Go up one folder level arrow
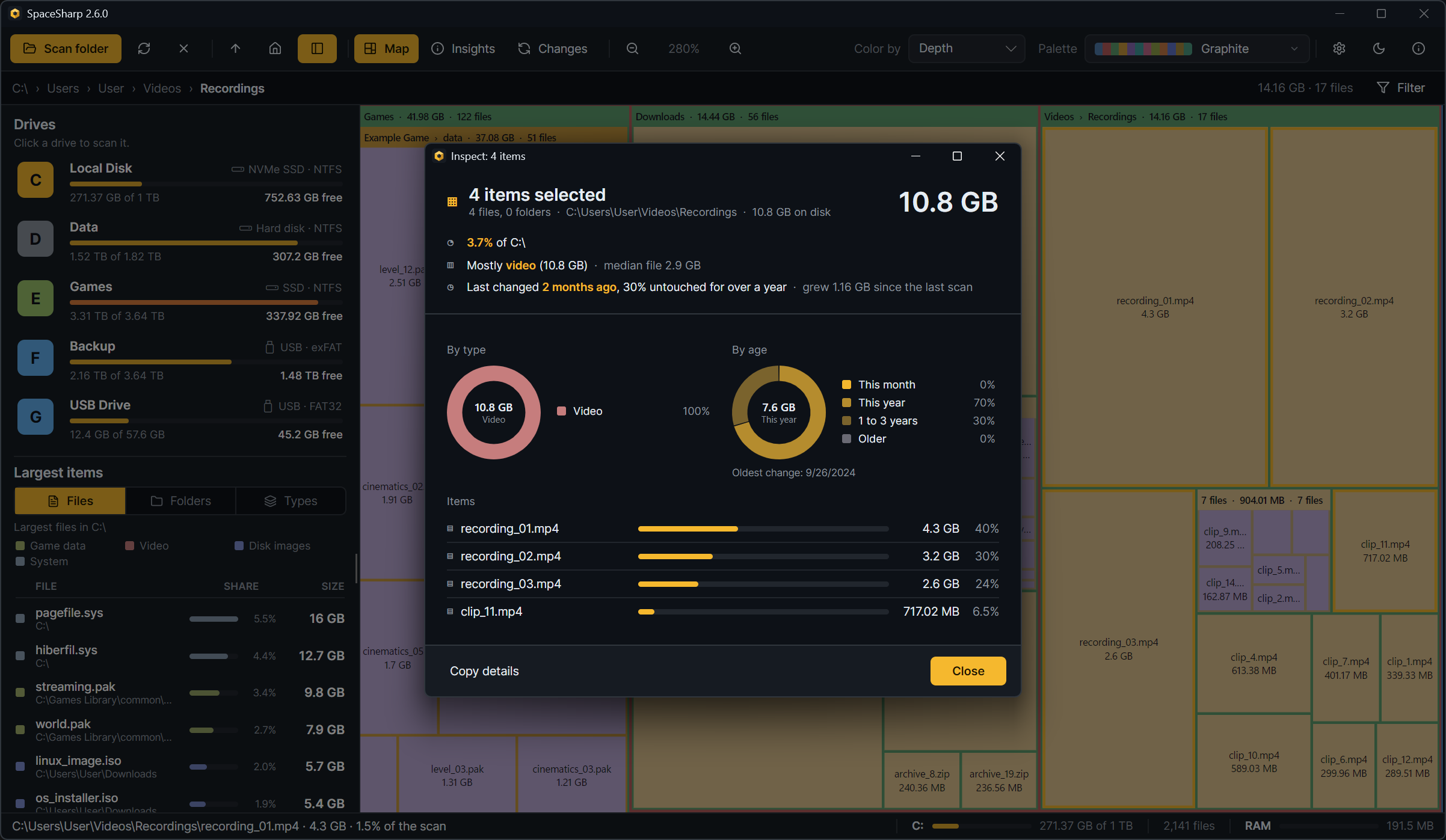The image size is (1446, 840). coord(235,49)
